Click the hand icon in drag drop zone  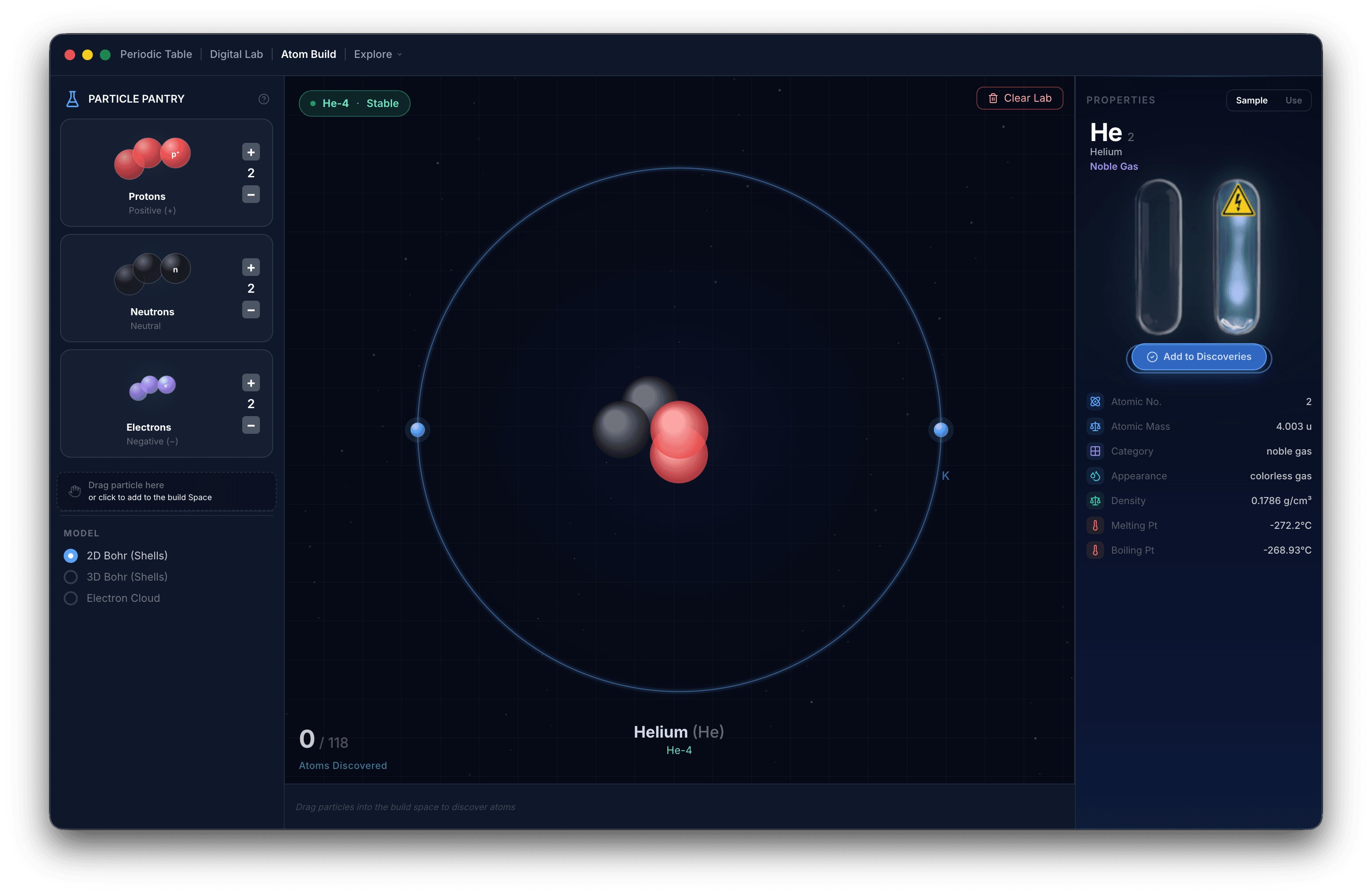pos(74,491)
